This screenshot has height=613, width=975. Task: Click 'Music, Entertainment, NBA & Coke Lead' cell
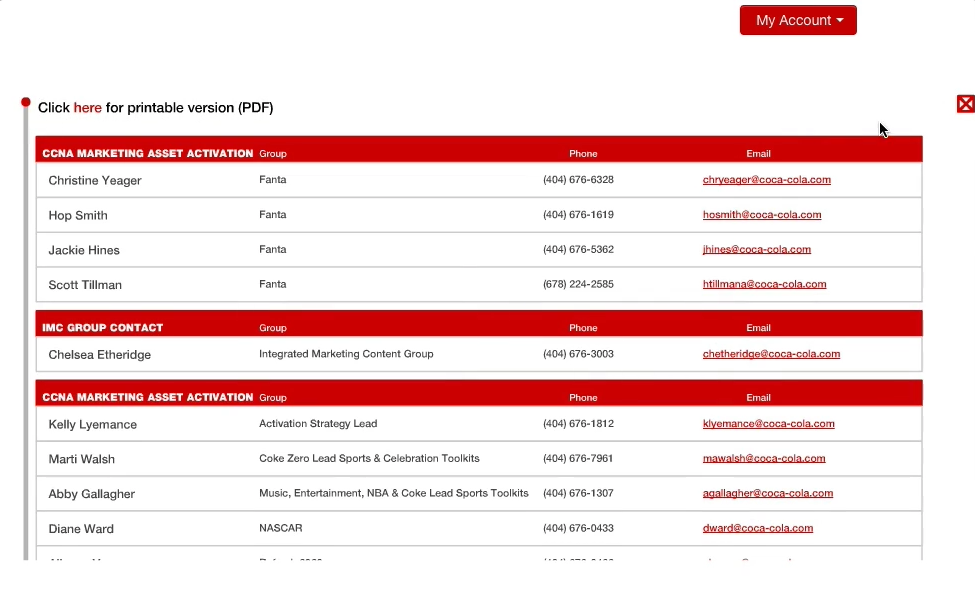[394, 493]
